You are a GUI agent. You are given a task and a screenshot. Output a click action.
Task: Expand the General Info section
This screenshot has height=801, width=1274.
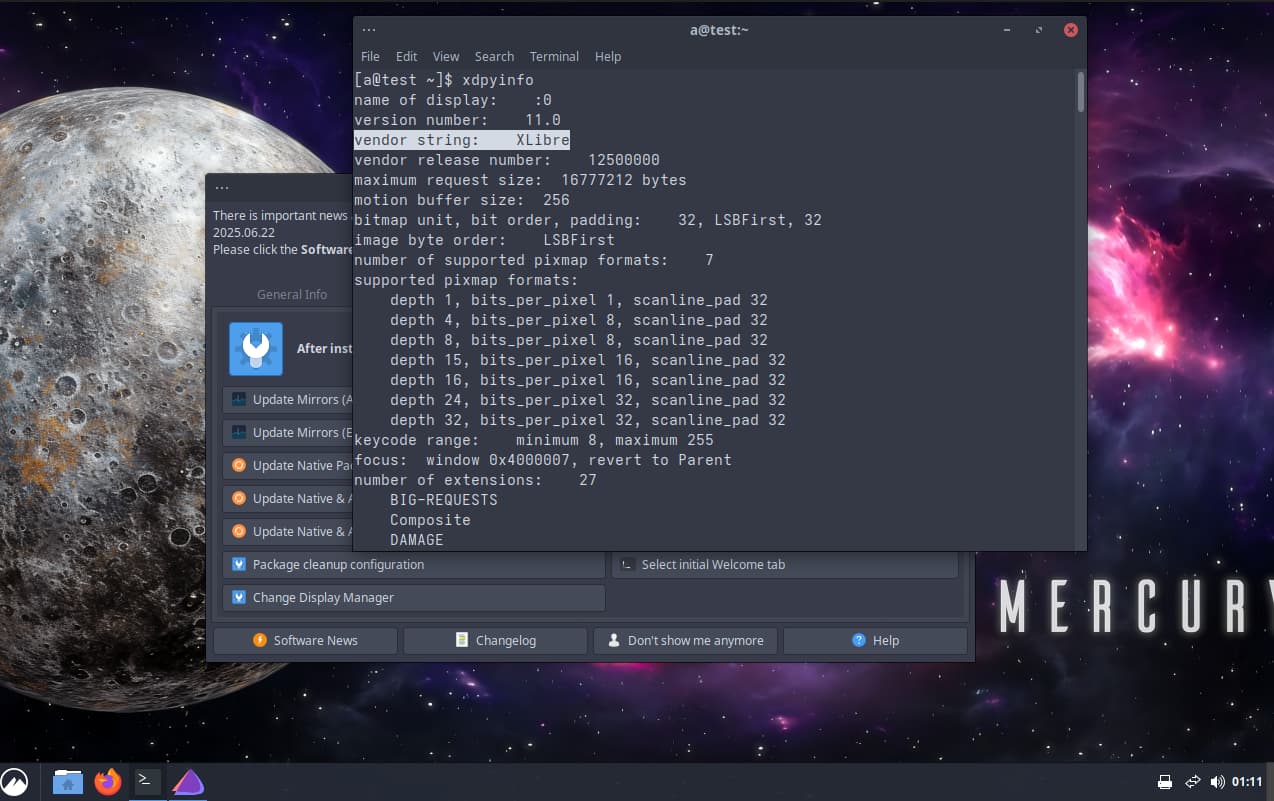point(292,294)
